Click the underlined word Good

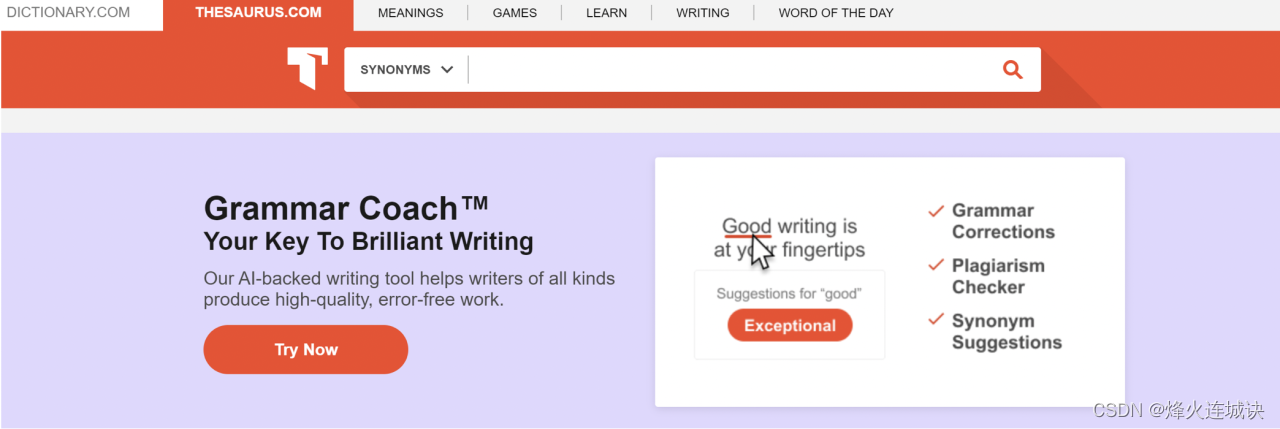(747, 227)
